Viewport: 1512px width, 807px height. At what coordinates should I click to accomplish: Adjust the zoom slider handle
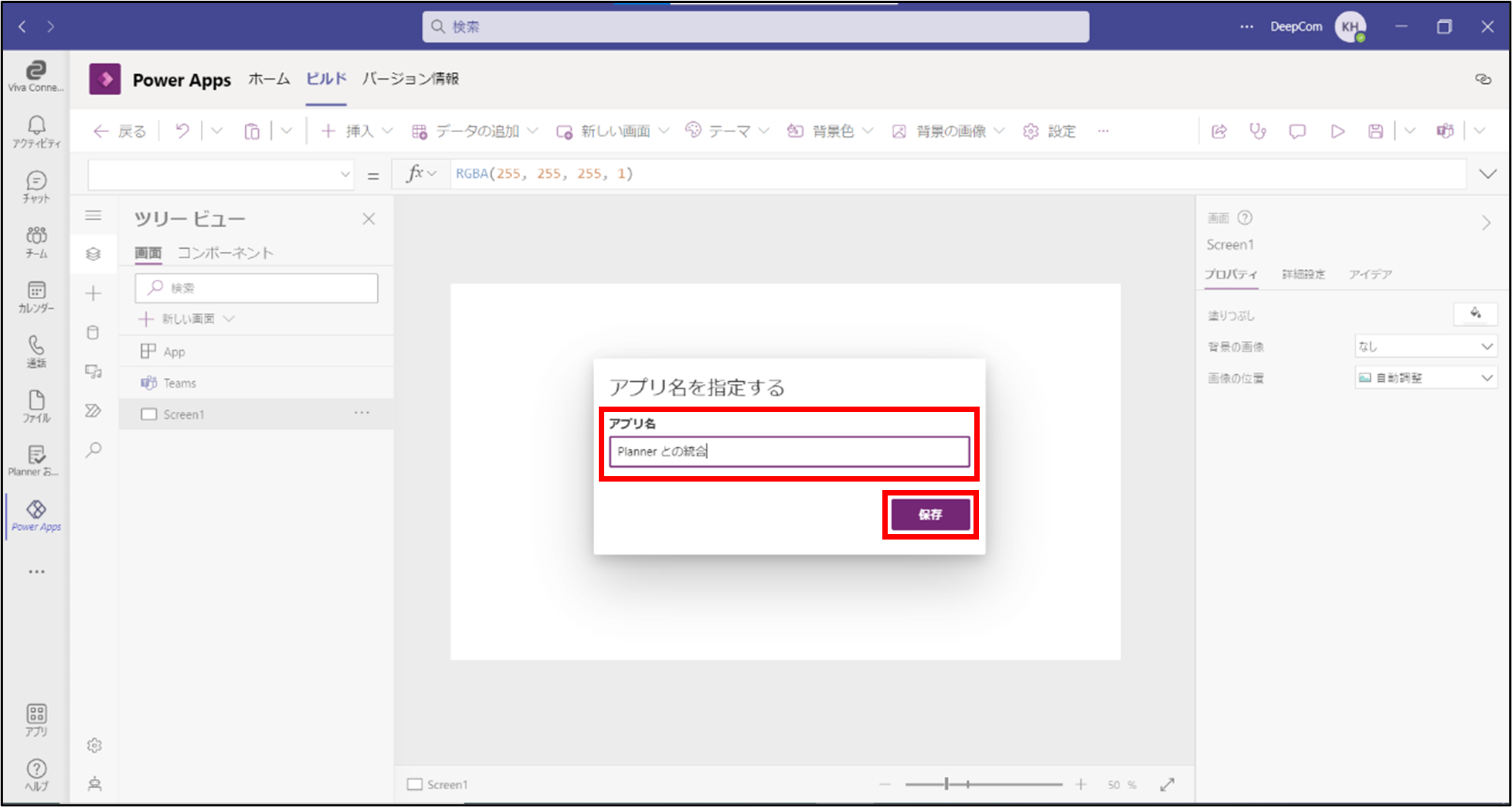click(x=946, y=785)
